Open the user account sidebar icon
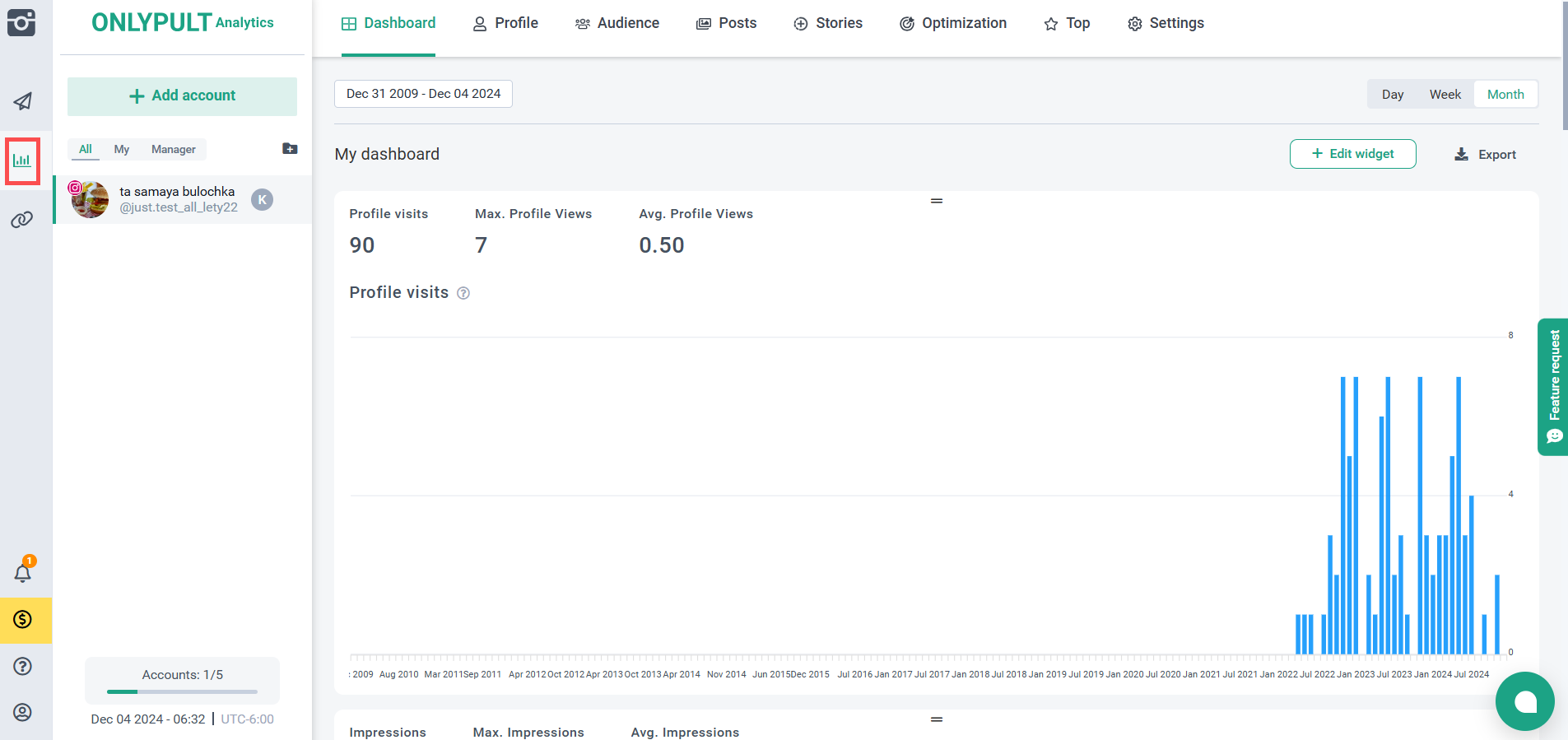The width and height of the screenshot is (1568, 740). (23, 712)
